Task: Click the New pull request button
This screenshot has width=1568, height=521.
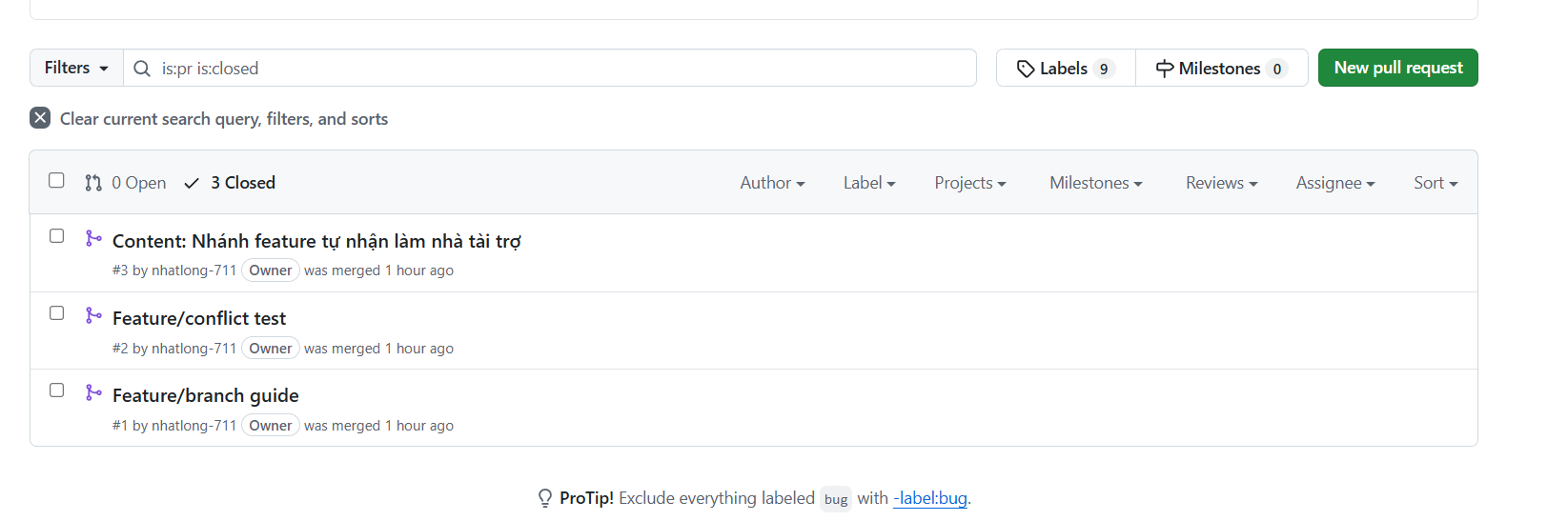Action: point(1397,68)
